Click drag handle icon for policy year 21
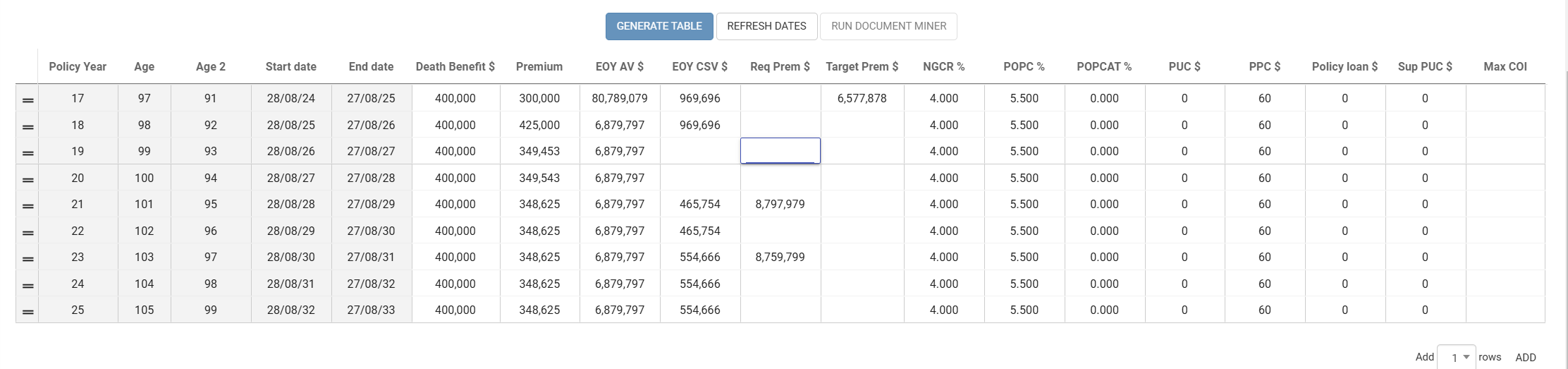The width and height of the screenshot is (1568, 369). click(27, 206)
